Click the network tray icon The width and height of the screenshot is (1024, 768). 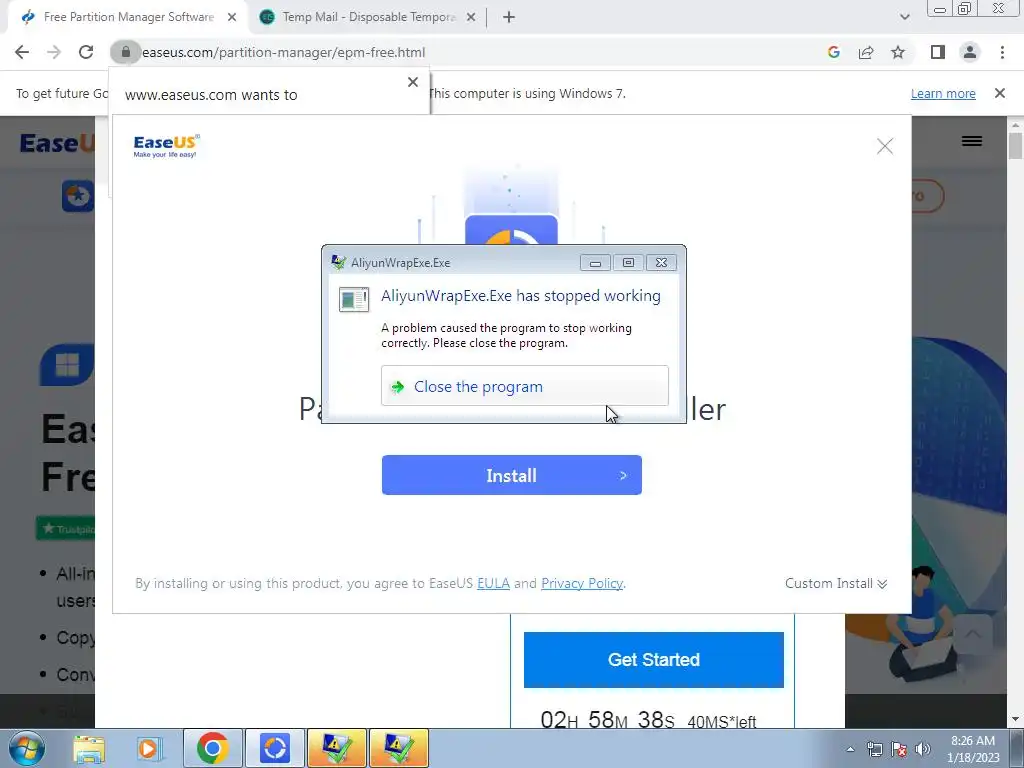[874, 749]
